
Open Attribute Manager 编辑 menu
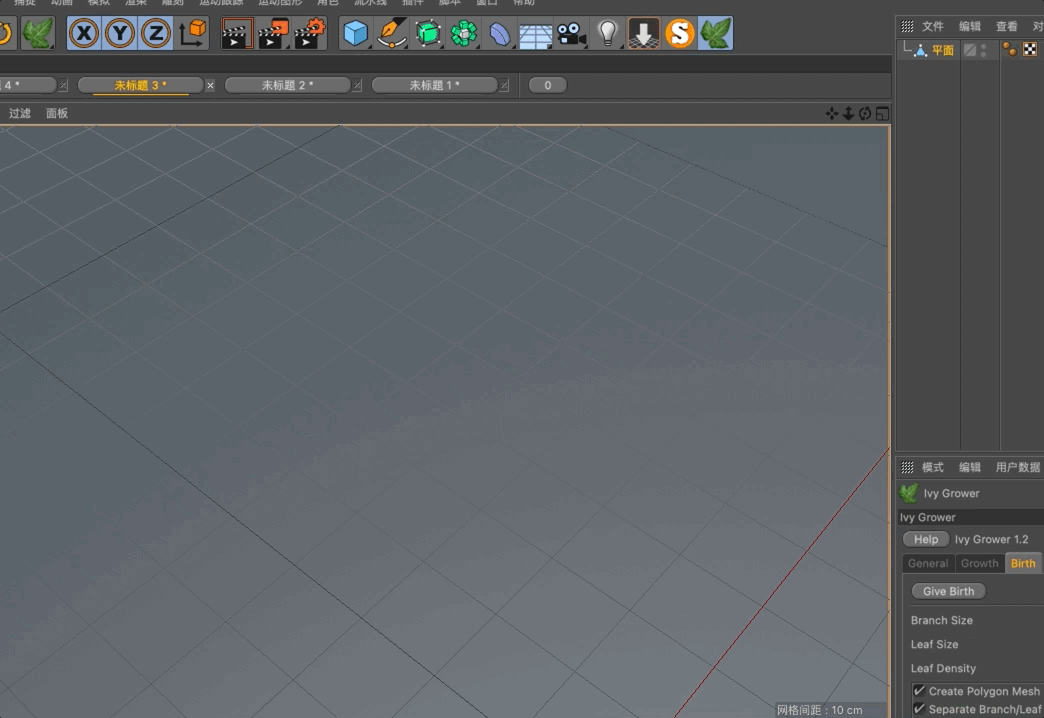969,468
